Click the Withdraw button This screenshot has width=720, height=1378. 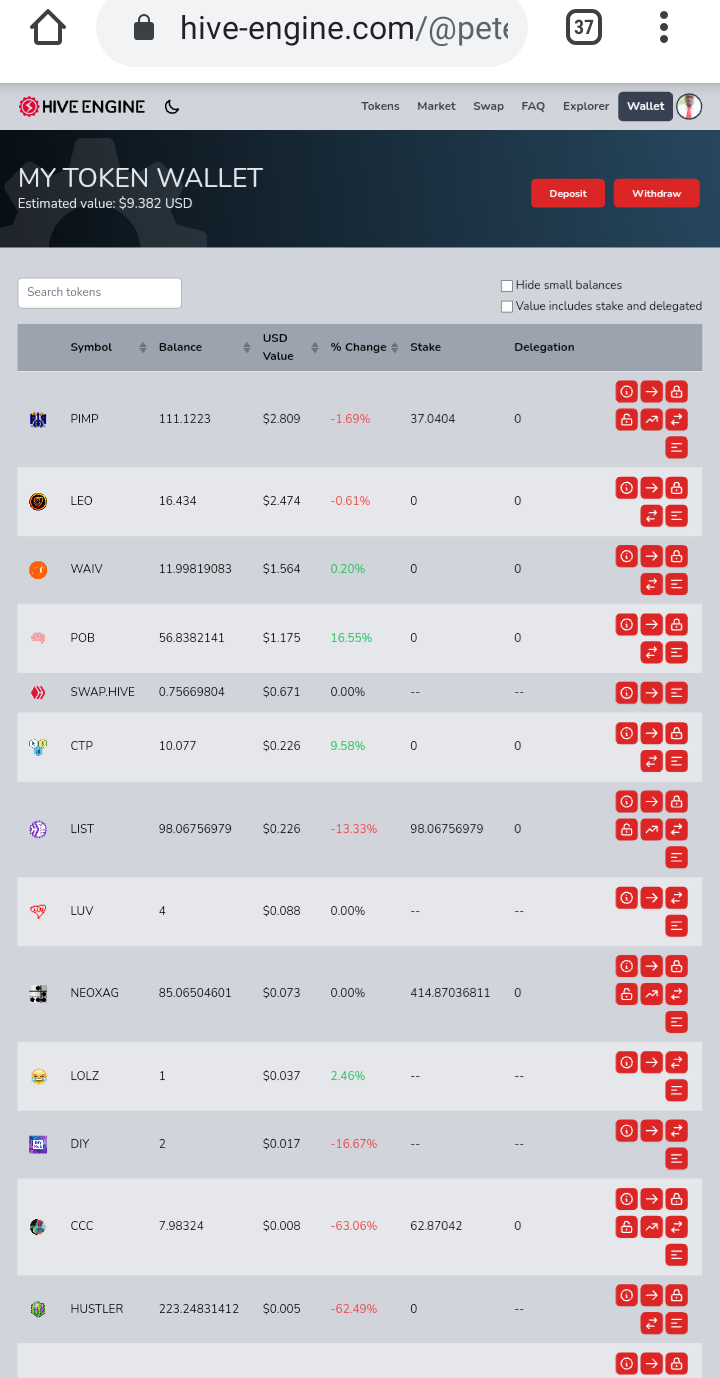657,194
